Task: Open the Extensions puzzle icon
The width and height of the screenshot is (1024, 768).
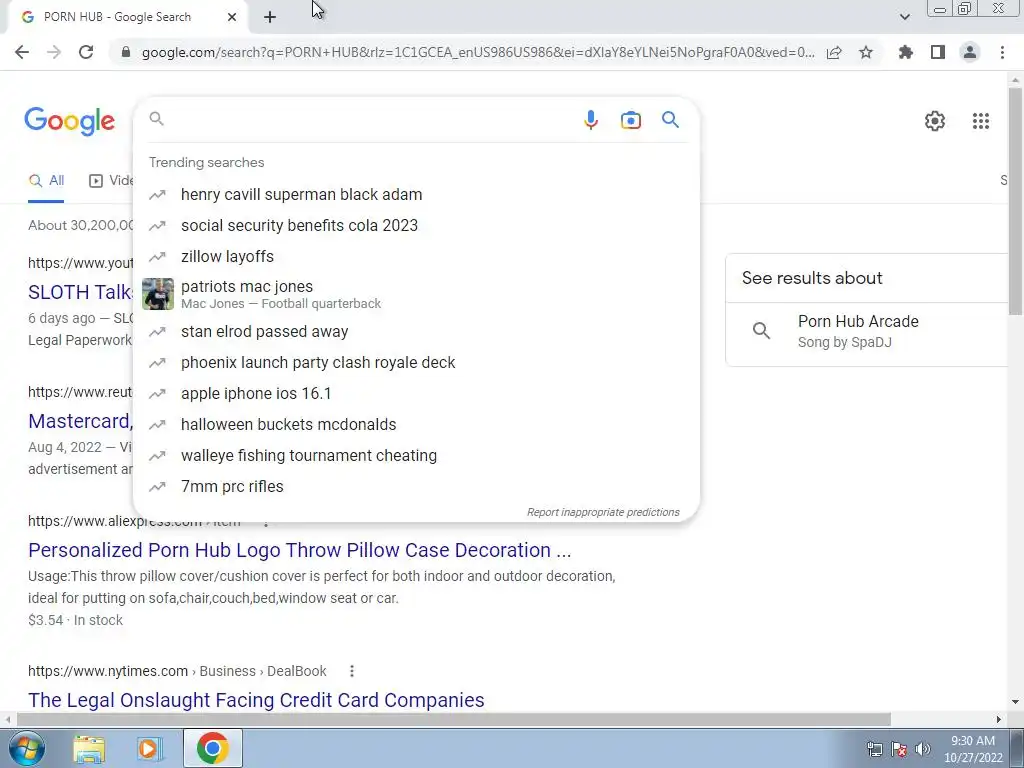Action: pos(906,52)
